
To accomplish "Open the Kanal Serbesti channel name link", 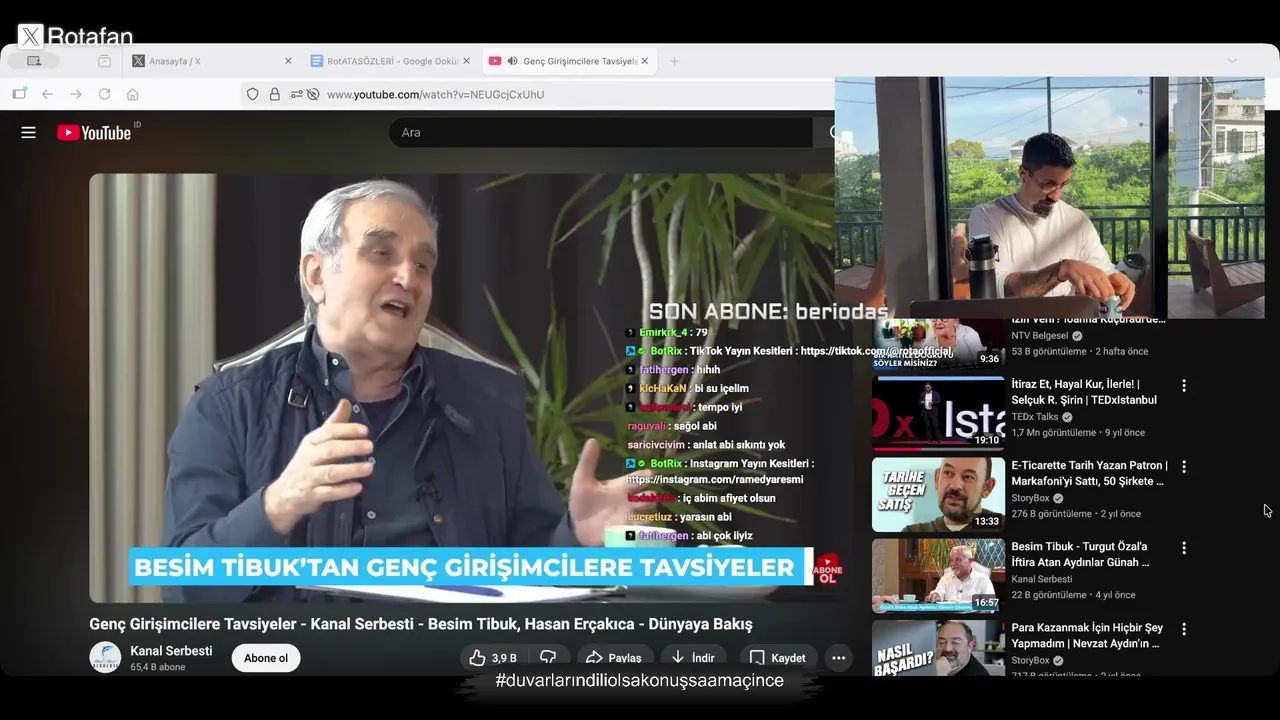I will pos(171,651).
